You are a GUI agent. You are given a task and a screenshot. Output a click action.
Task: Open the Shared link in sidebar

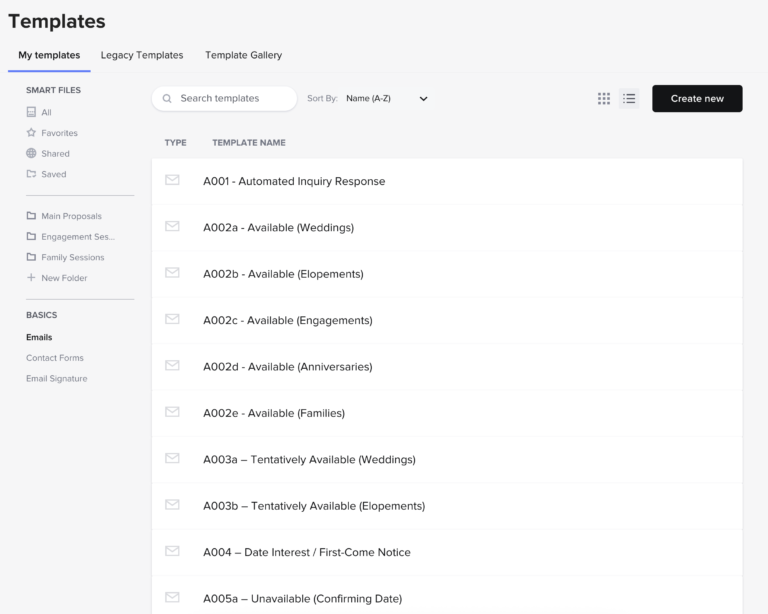pos(55,154)
